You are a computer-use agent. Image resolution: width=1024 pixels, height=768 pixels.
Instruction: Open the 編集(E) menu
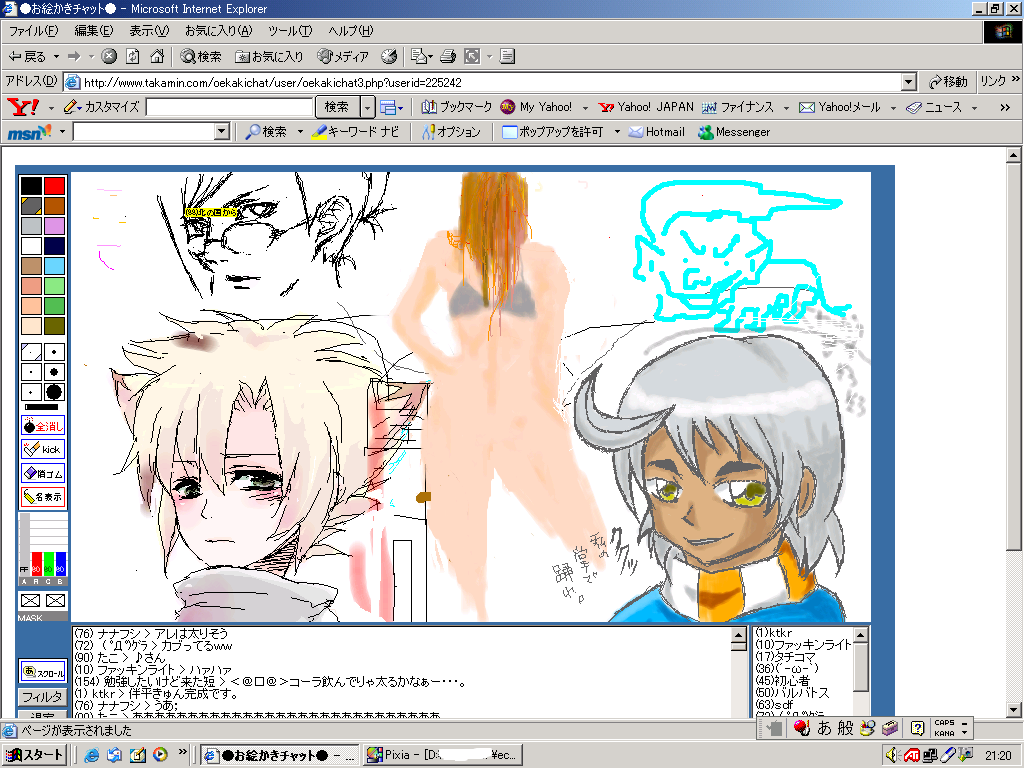pyautogui.click(x=93, y=31)
